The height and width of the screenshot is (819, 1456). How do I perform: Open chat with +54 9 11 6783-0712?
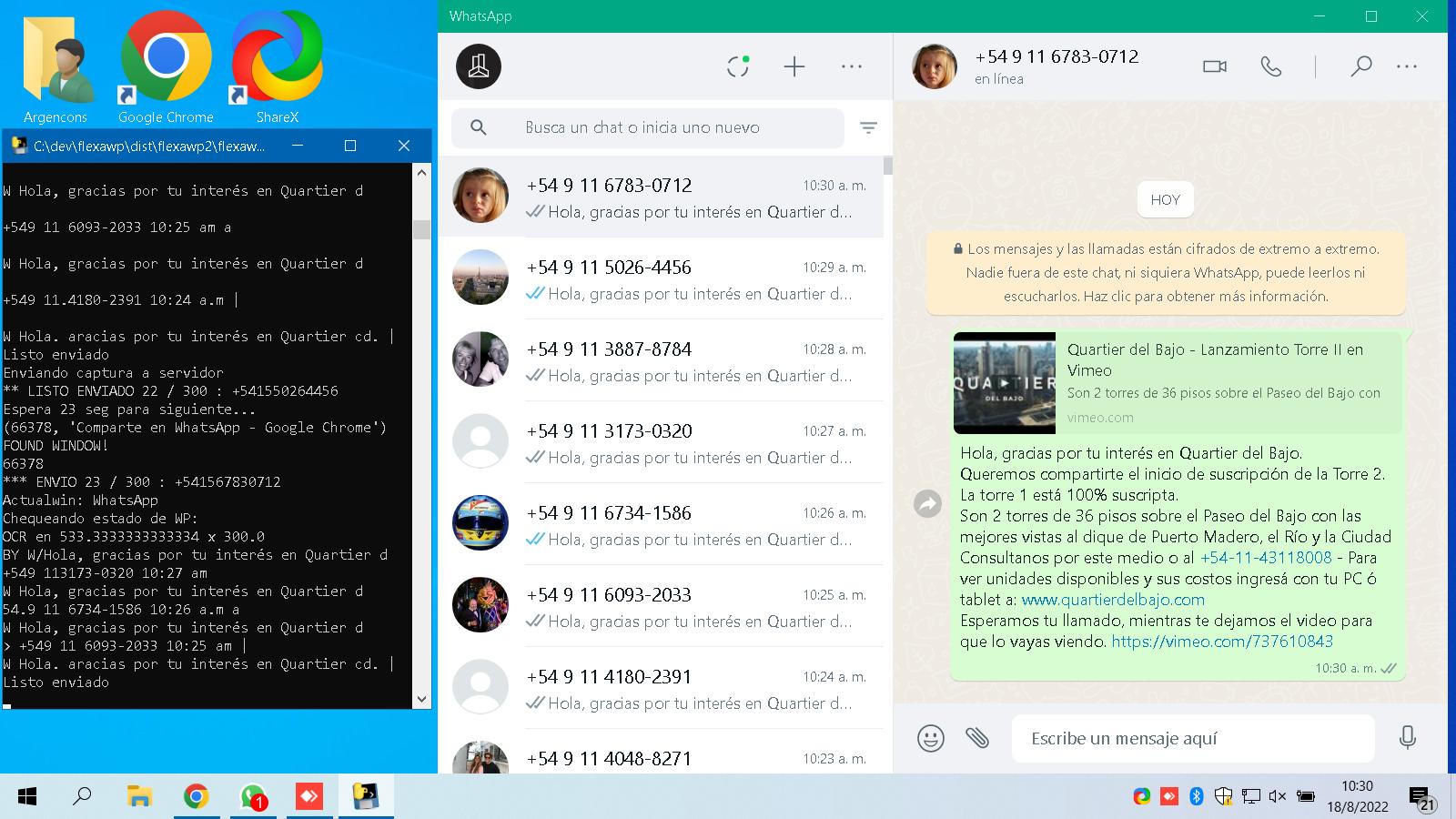(x=661, y=197)
